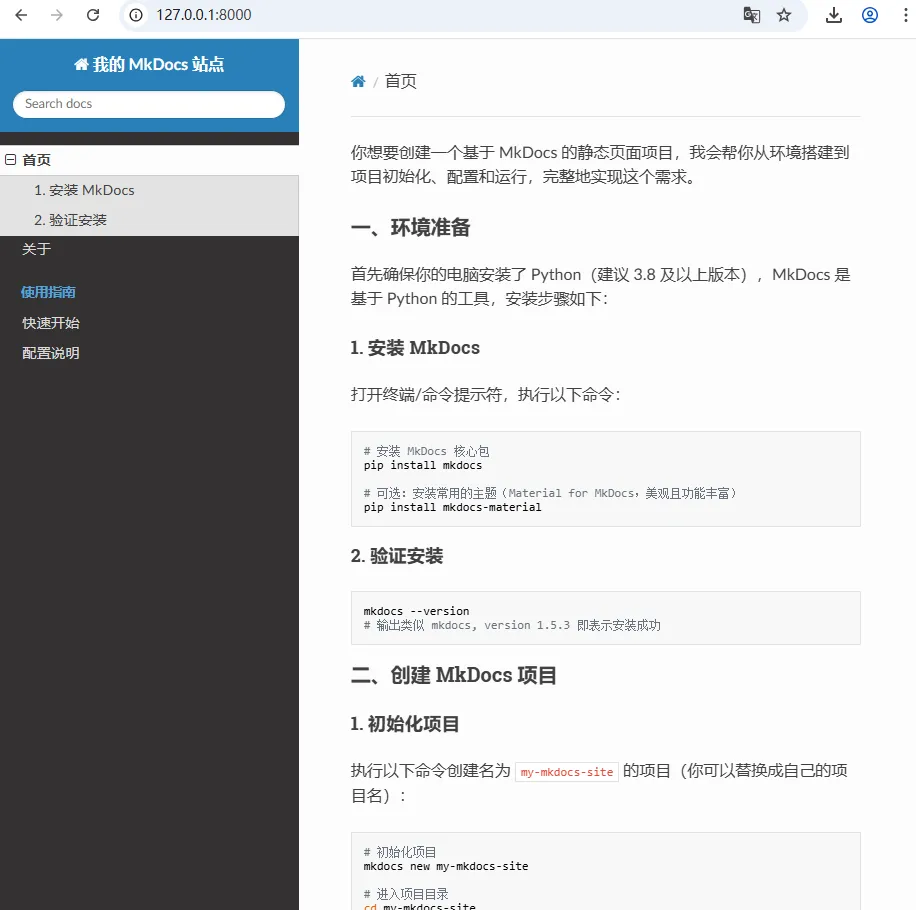Image resolution: width=916 pixels, height=910 pixels.
Task: Select 首页 in the sidebar
Action: click(x=36, y=160)
